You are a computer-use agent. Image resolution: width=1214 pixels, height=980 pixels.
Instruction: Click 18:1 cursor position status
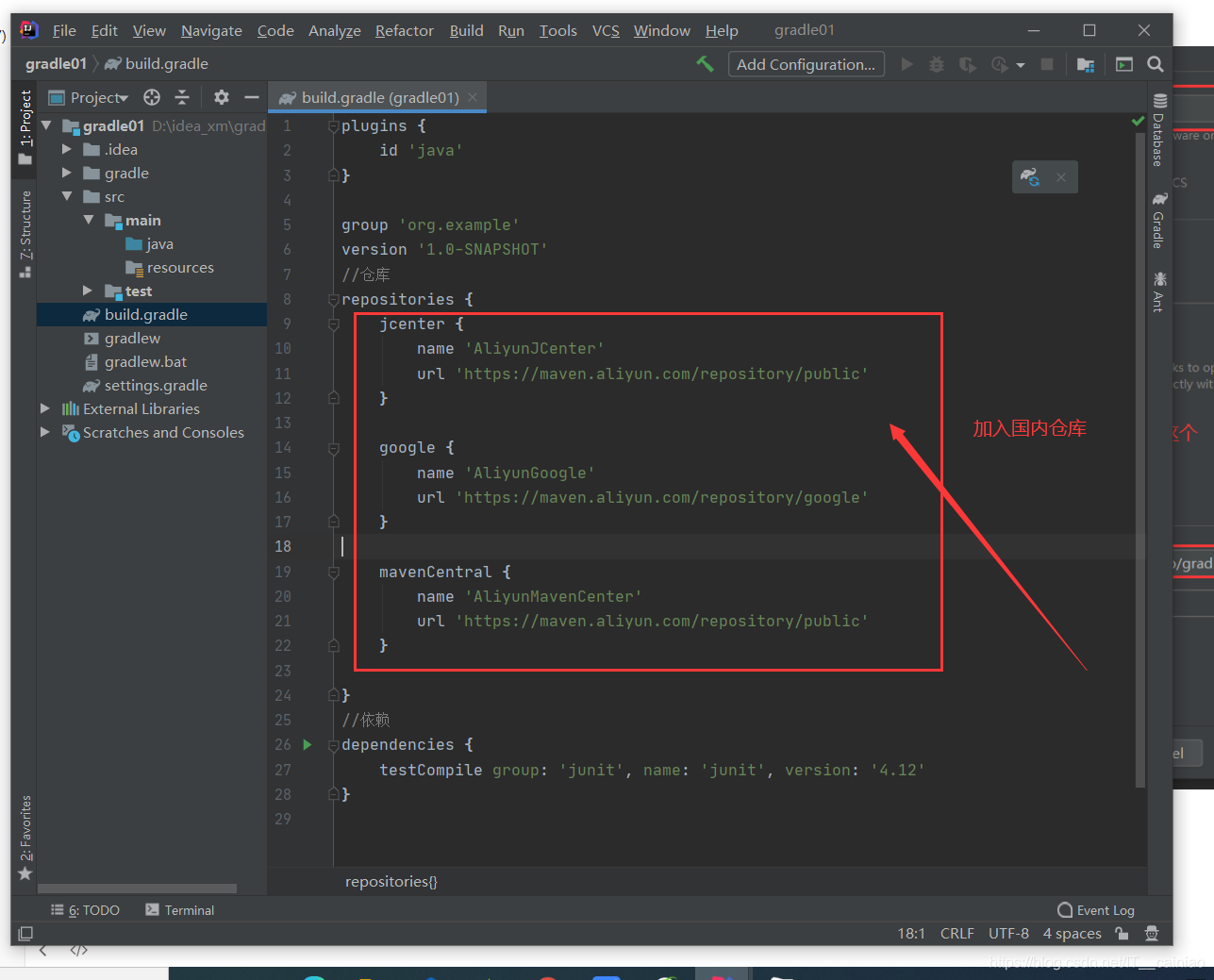tap(911, 933)
